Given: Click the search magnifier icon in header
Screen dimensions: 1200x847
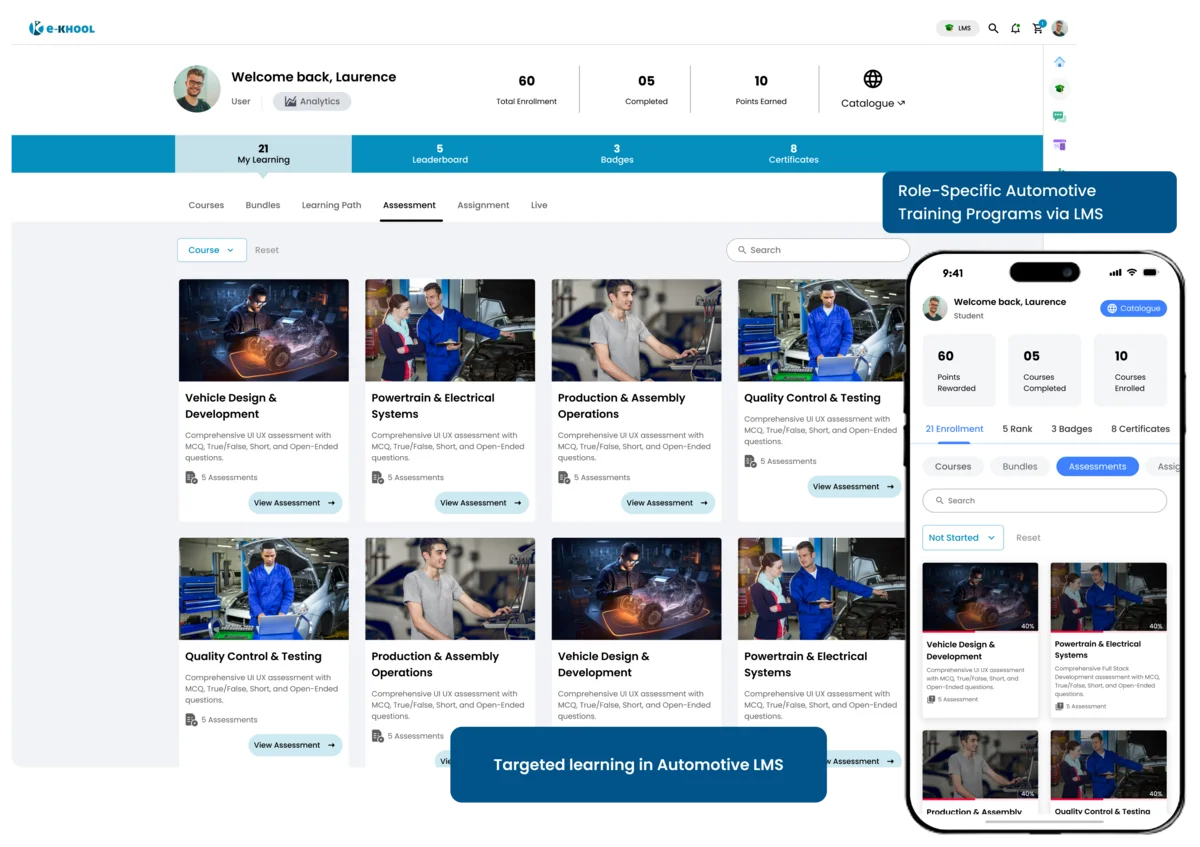Looking at the screenshot, I should tap(993, 28).
